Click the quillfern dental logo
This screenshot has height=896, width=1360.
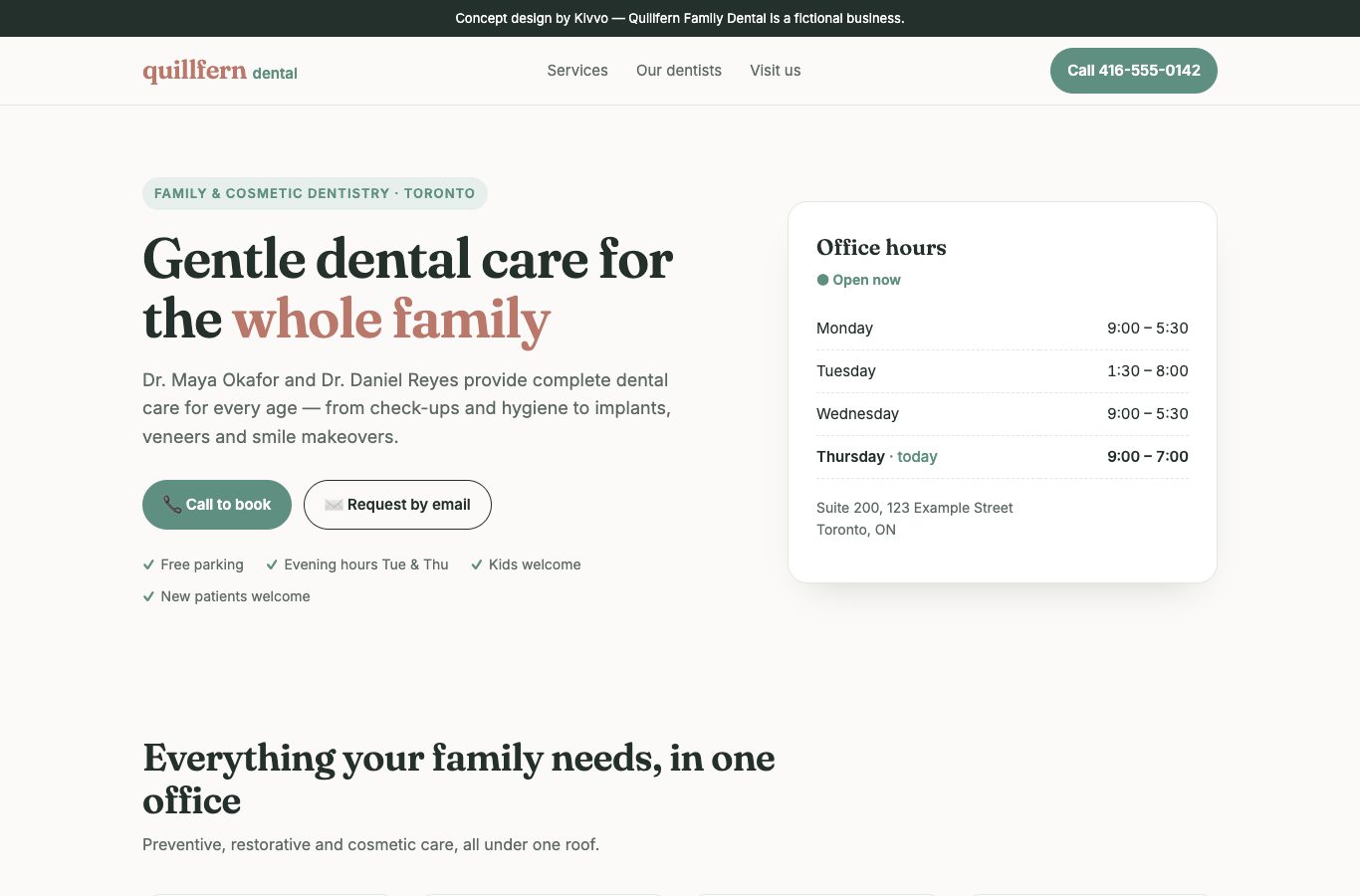click(x=220, y=71)
